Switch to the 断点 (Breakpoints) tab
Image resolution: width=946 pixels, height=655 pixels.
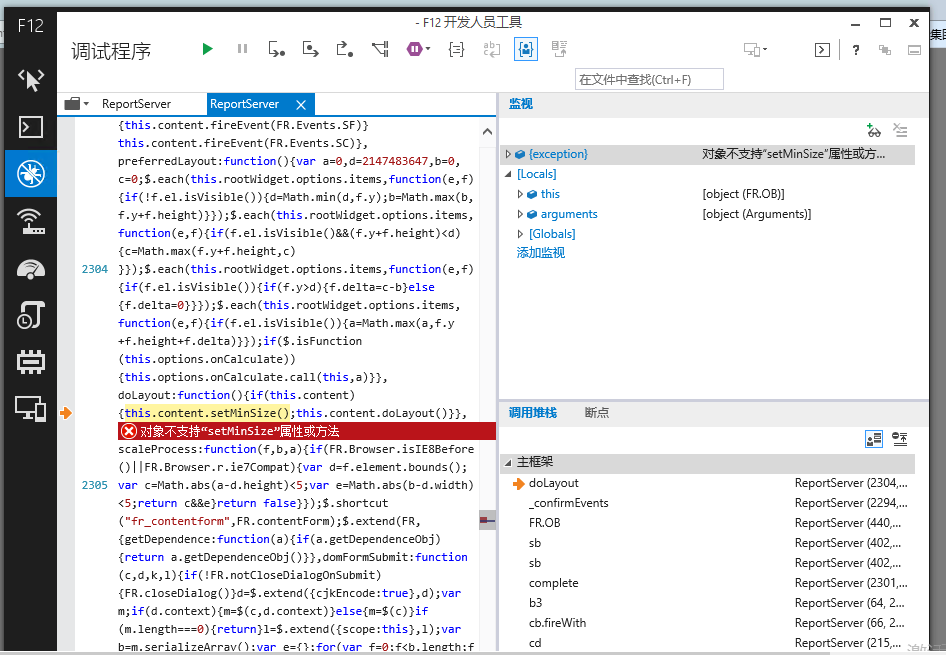[x=596, y=412]
